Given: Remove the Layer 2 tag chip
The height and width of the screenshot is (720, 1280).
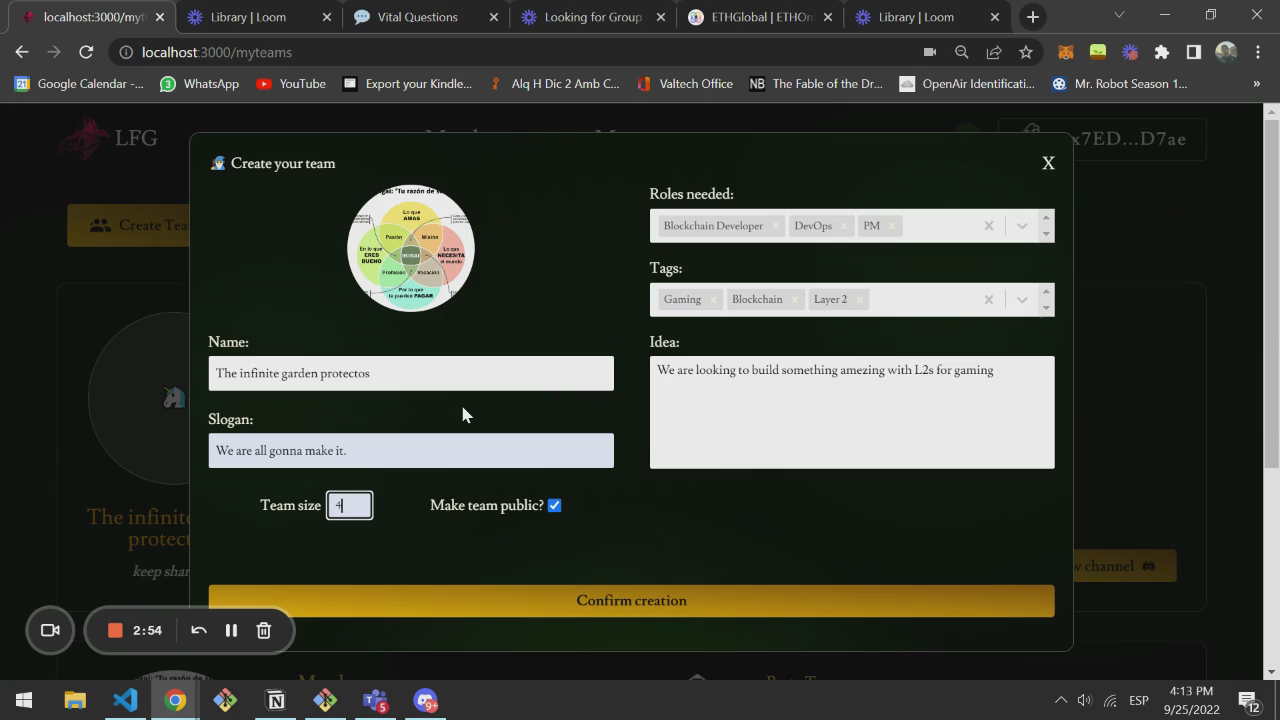Looking at the screenshot, I should (859, 299).
